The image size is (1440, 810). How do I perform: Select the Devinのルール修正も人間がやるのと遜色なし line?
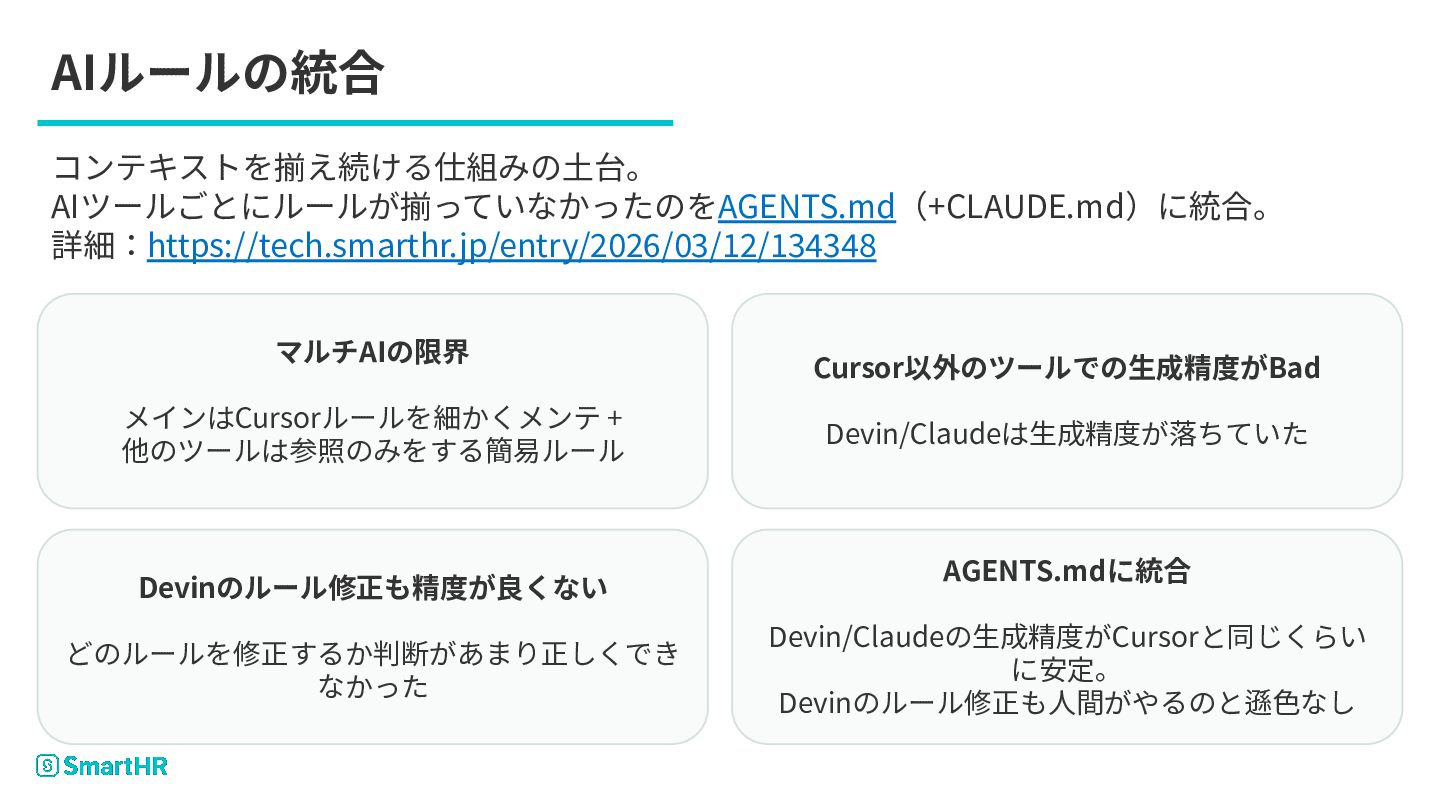pyautogui.click(x=1066, y=702)
